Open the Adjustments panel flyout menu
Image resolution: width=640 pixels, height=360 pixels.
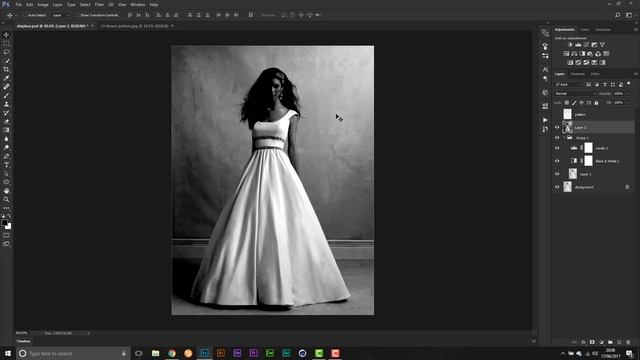636,29
